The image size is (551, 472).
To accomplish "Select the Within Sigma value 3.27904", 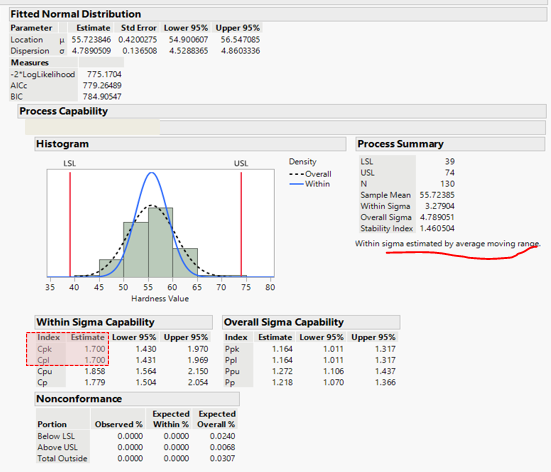I will (440, 206).
